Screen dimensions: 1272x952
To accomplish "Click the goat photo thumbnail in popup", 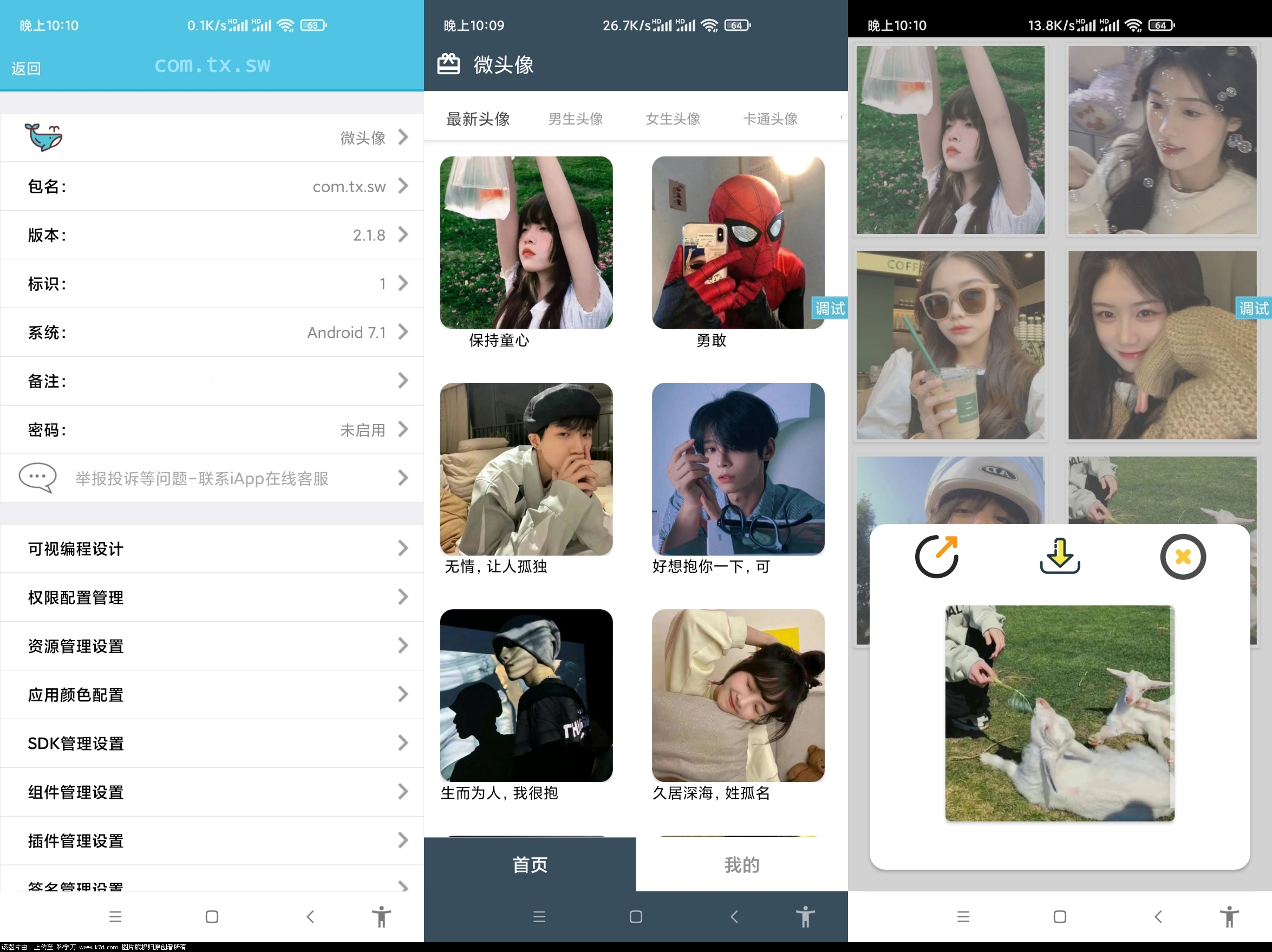I will pyautogui.click(x=1059, y=713).
